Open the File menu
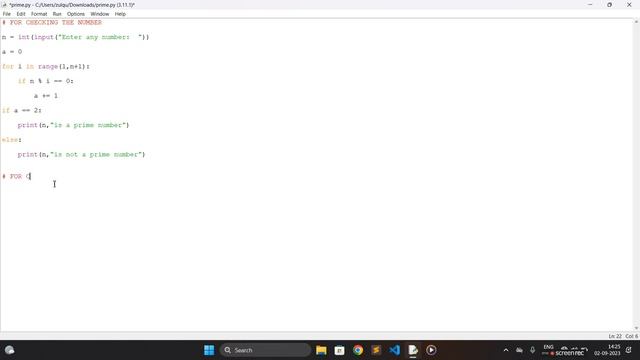Image resolution: width=640 pixels, height=360 pixels. tap(7, 14)
